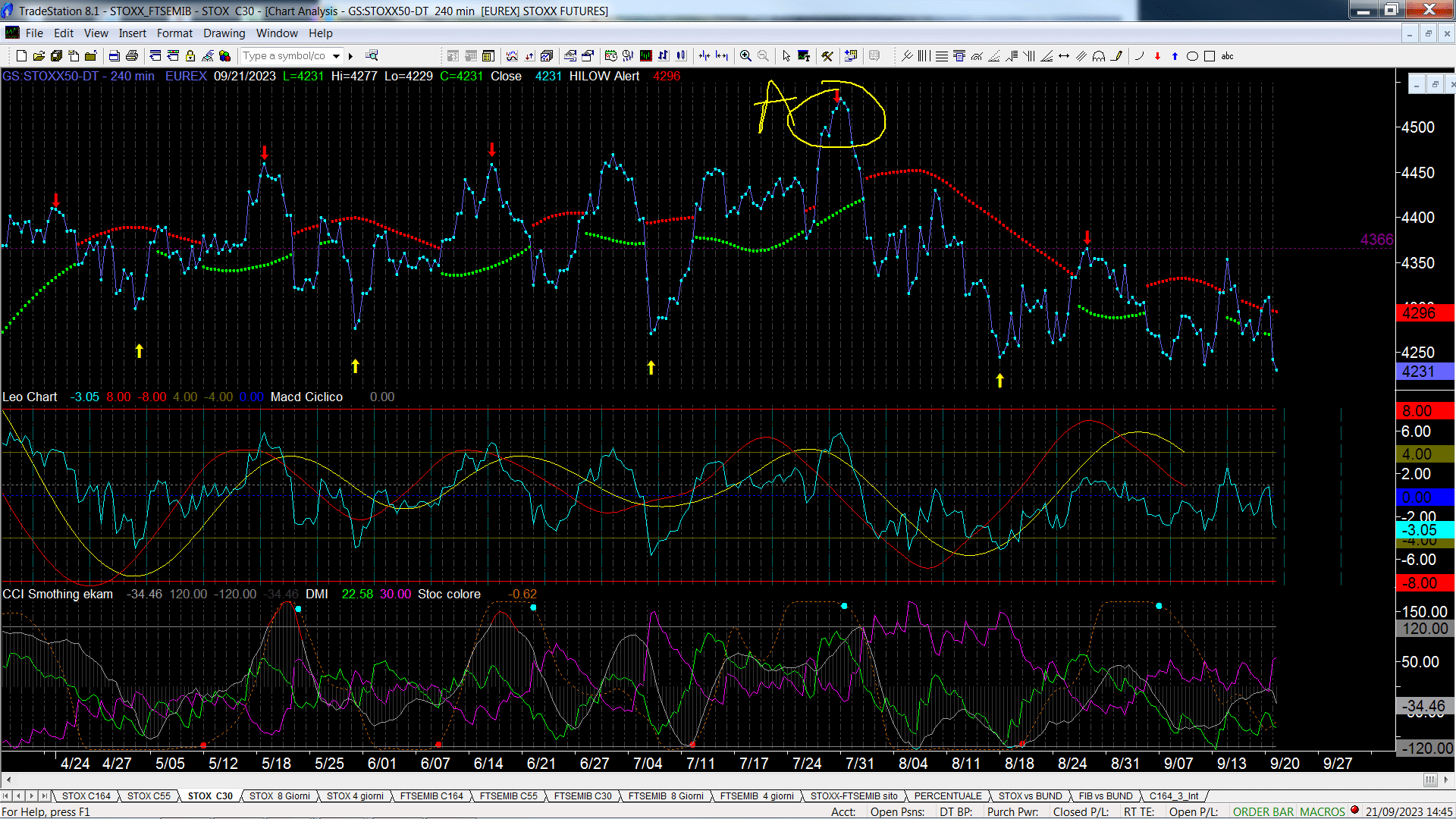Switch to the PERCENTUALE tab
The height and width of the screenshot is (819, 1456).
[947, 795]
